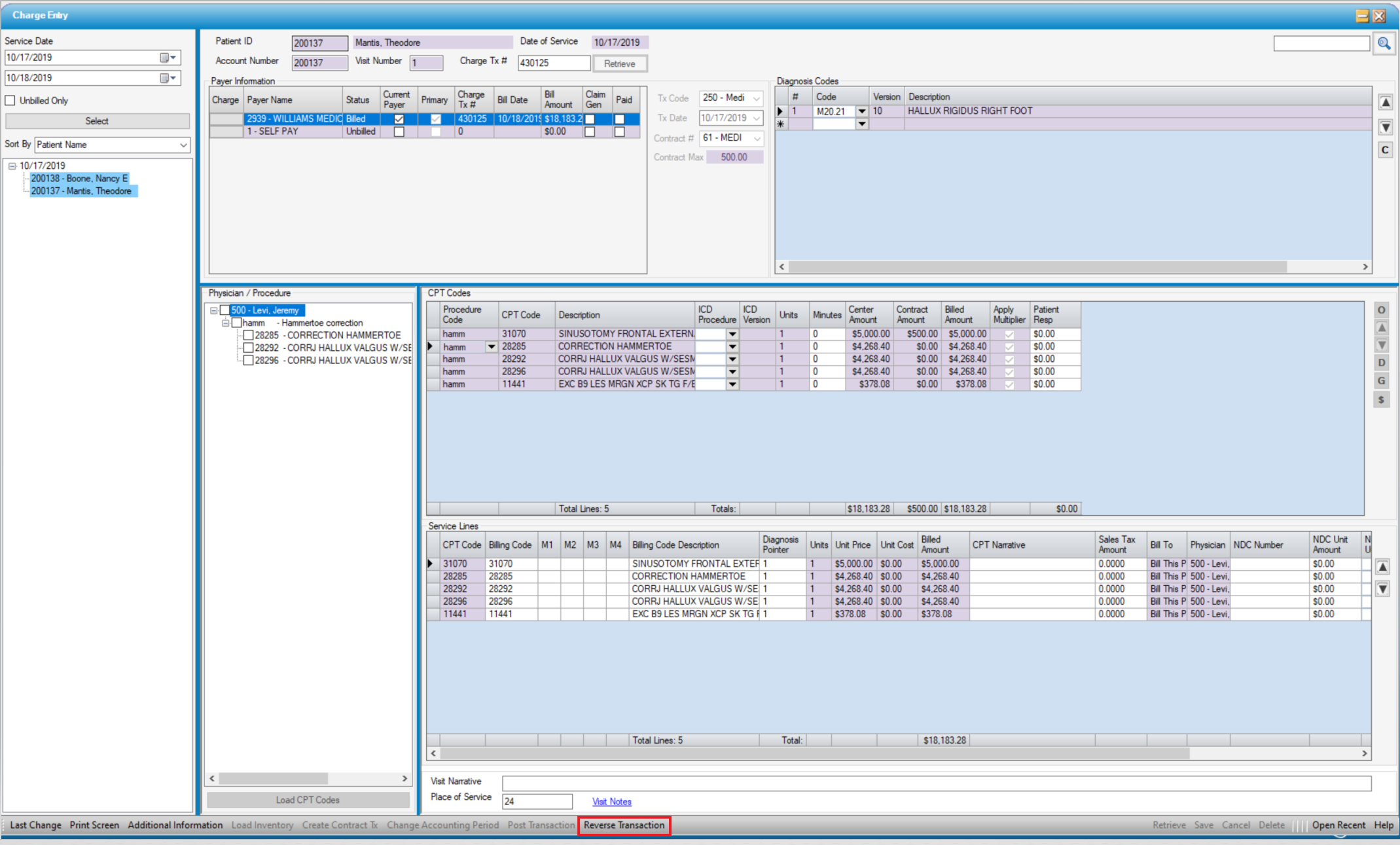Click the magnifier search icon
The image size is (1400, 845).
tap(1384, 44)
